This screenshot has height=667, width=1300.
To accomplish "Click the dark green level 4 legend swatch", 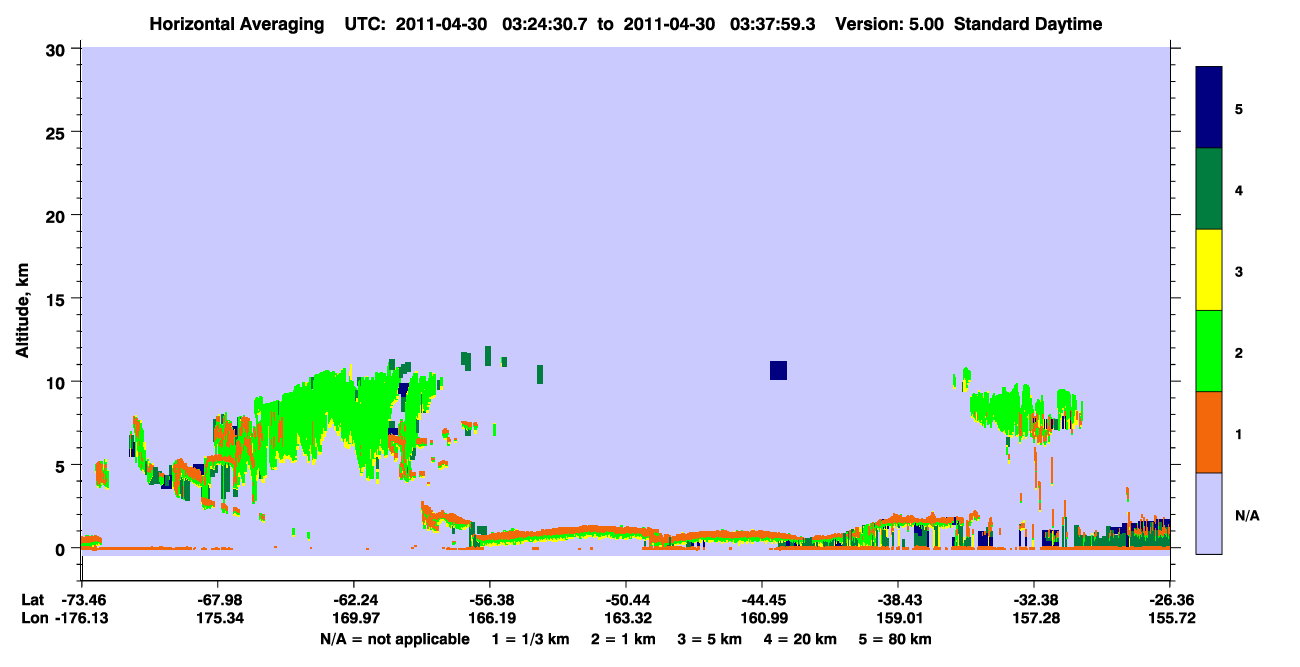I will point(1209,189).
